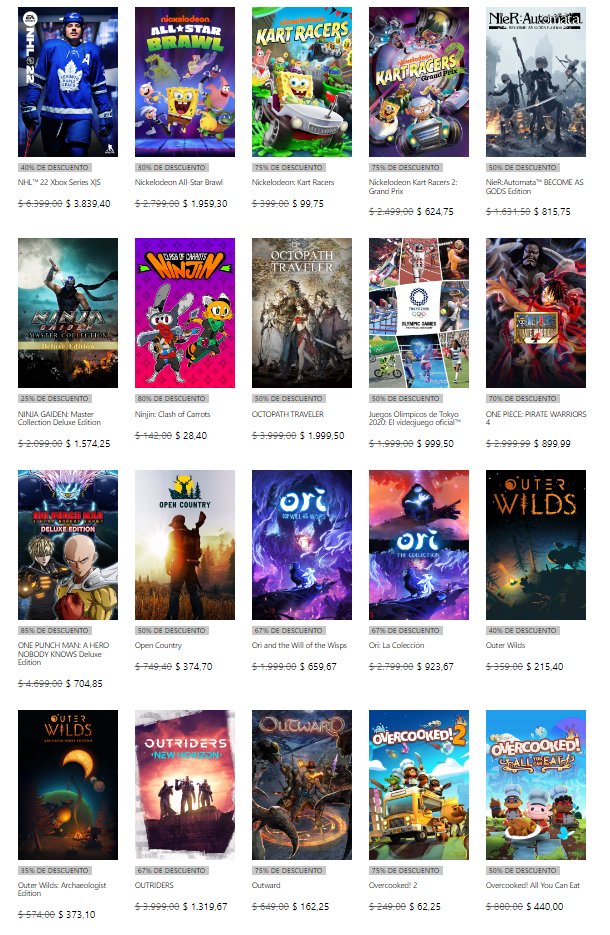Open the Outward game cover
610x935 pixels.
click(302, 785)
